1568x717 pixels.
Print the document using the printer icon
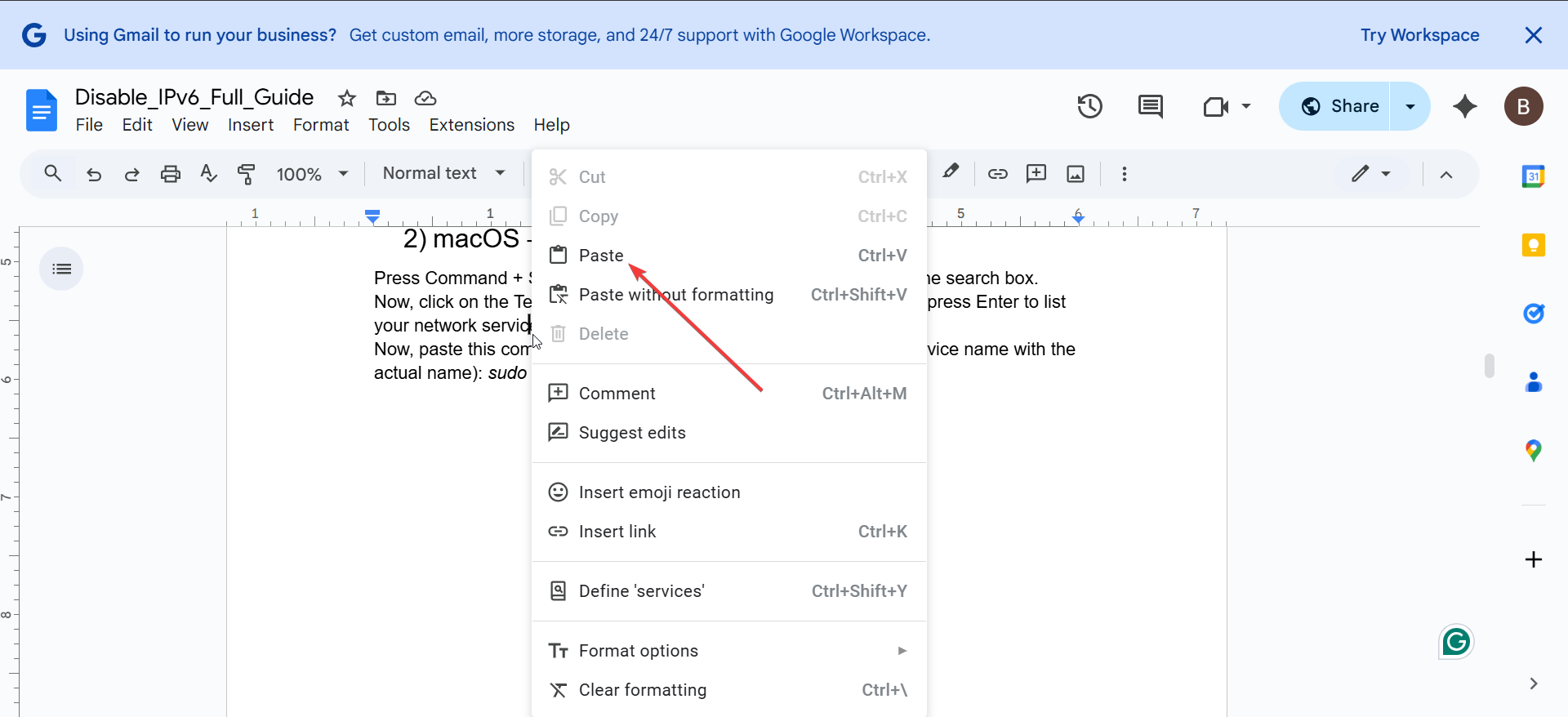click(x=170, y=174)
